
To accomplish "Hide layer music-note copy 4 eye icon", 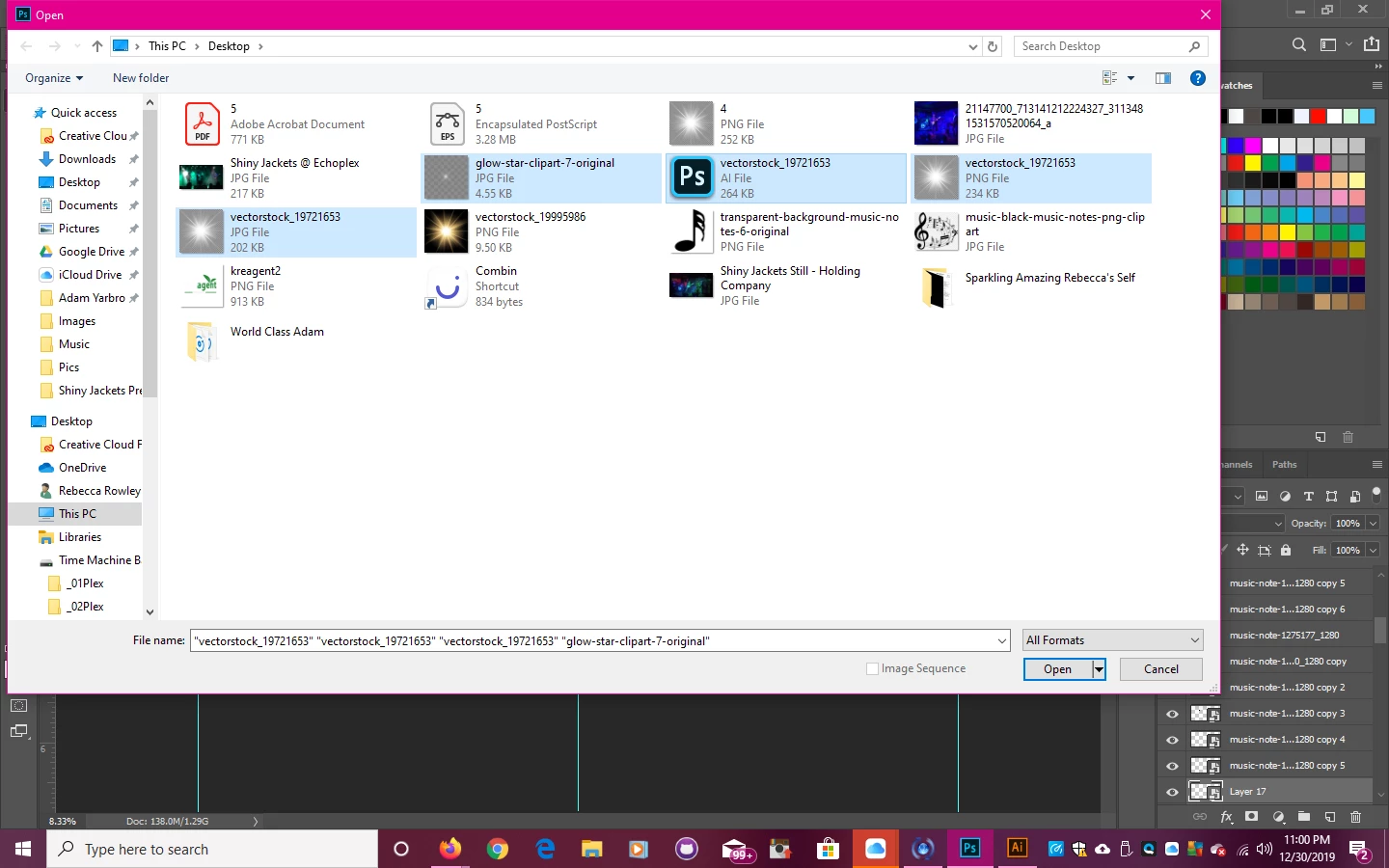I will coord(1172,740).
